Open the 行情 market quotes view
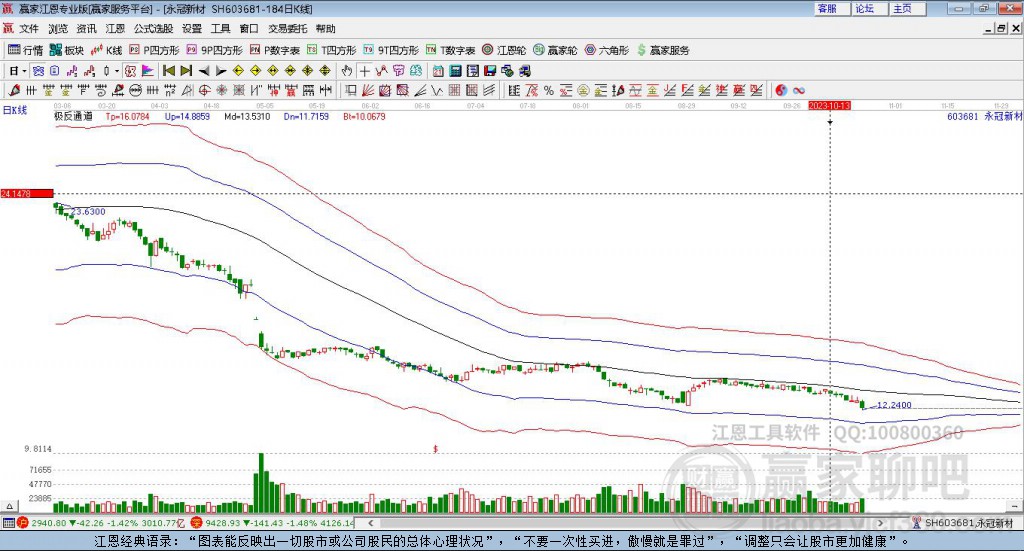This screenshot has width=1024, height=551. click(x=26, y=50)
